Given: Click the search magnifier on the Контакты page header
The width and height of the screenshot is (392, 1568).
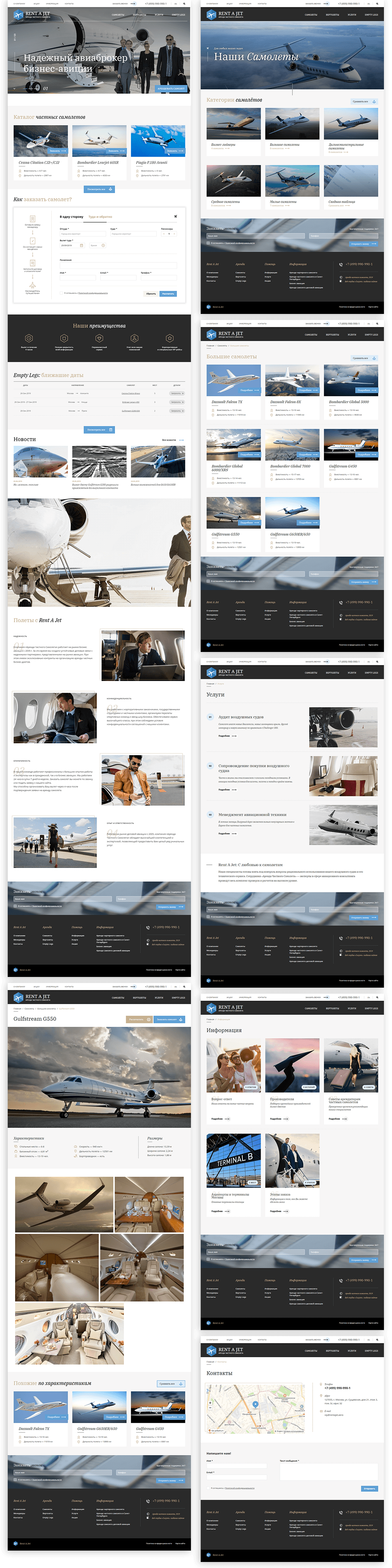Looking at the screenshot, I should tap(377, 1340).
